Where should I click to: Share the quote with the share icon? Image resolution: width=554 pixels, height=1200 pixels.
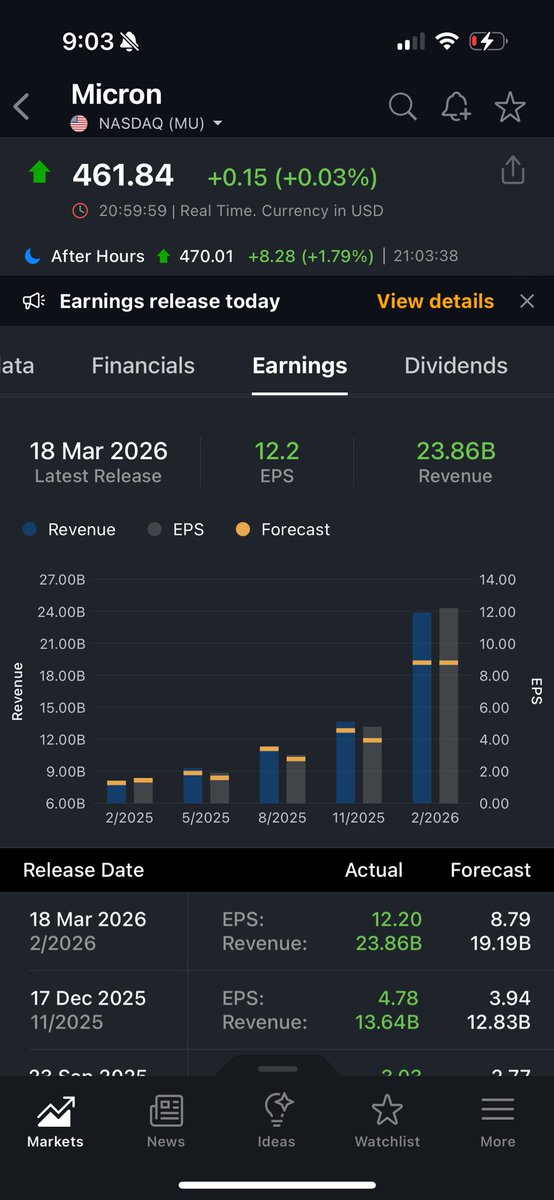point(512,170)
